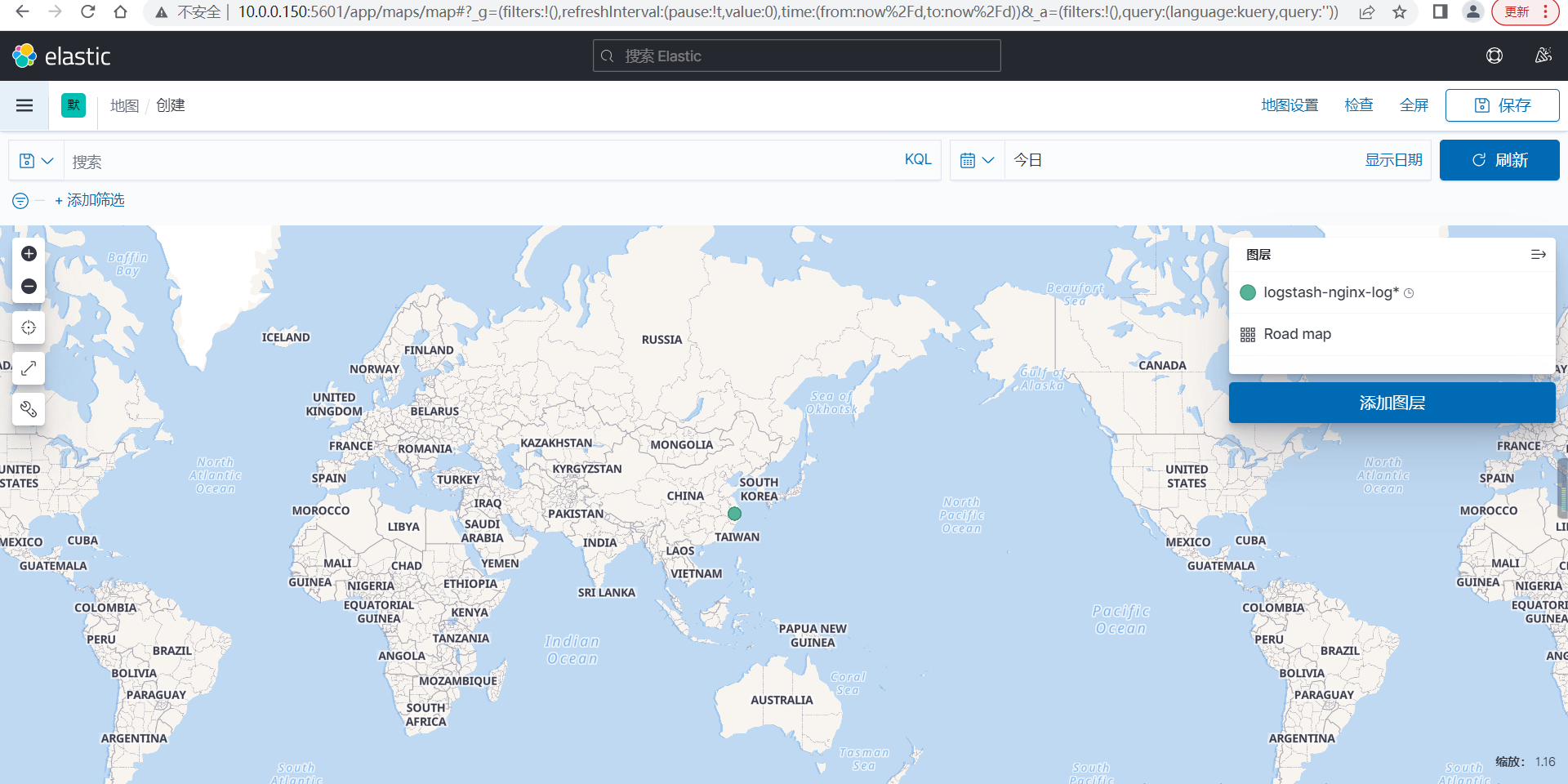1568x784 pixels.
Task: Click the expand map view arrow icon
Action: 29,368
